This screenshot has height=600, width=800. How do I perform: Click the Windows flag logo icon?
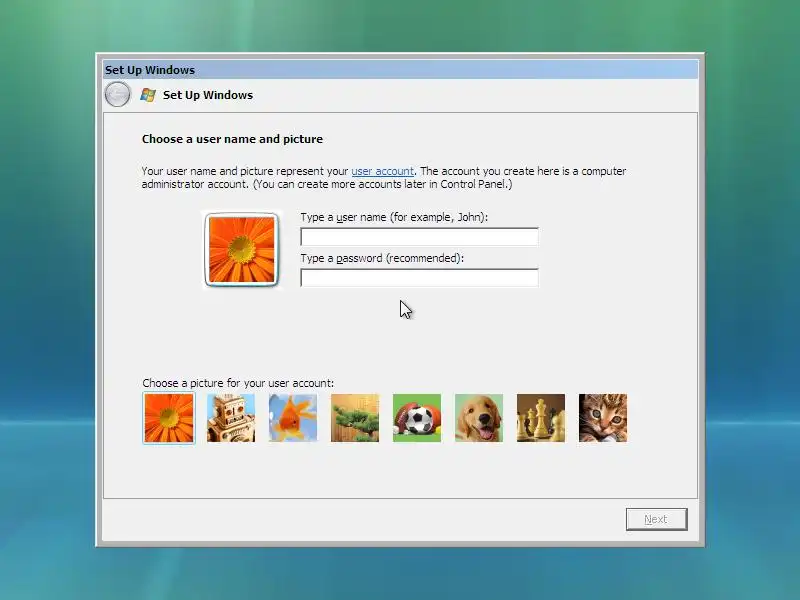point(148,95)
